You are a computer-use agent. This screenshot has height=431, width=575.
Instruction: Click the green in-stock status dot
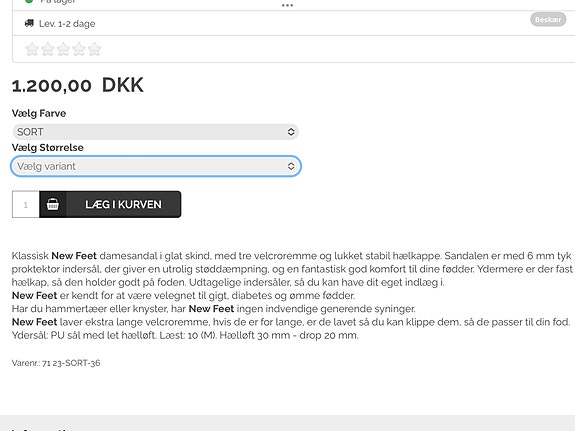point(29,1)
